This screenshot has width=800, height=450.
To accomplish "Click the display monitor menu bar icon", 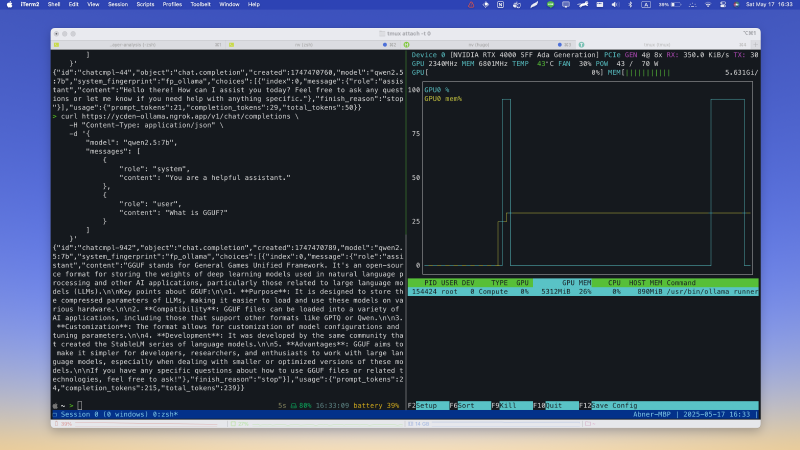I will tap(566, 5).
